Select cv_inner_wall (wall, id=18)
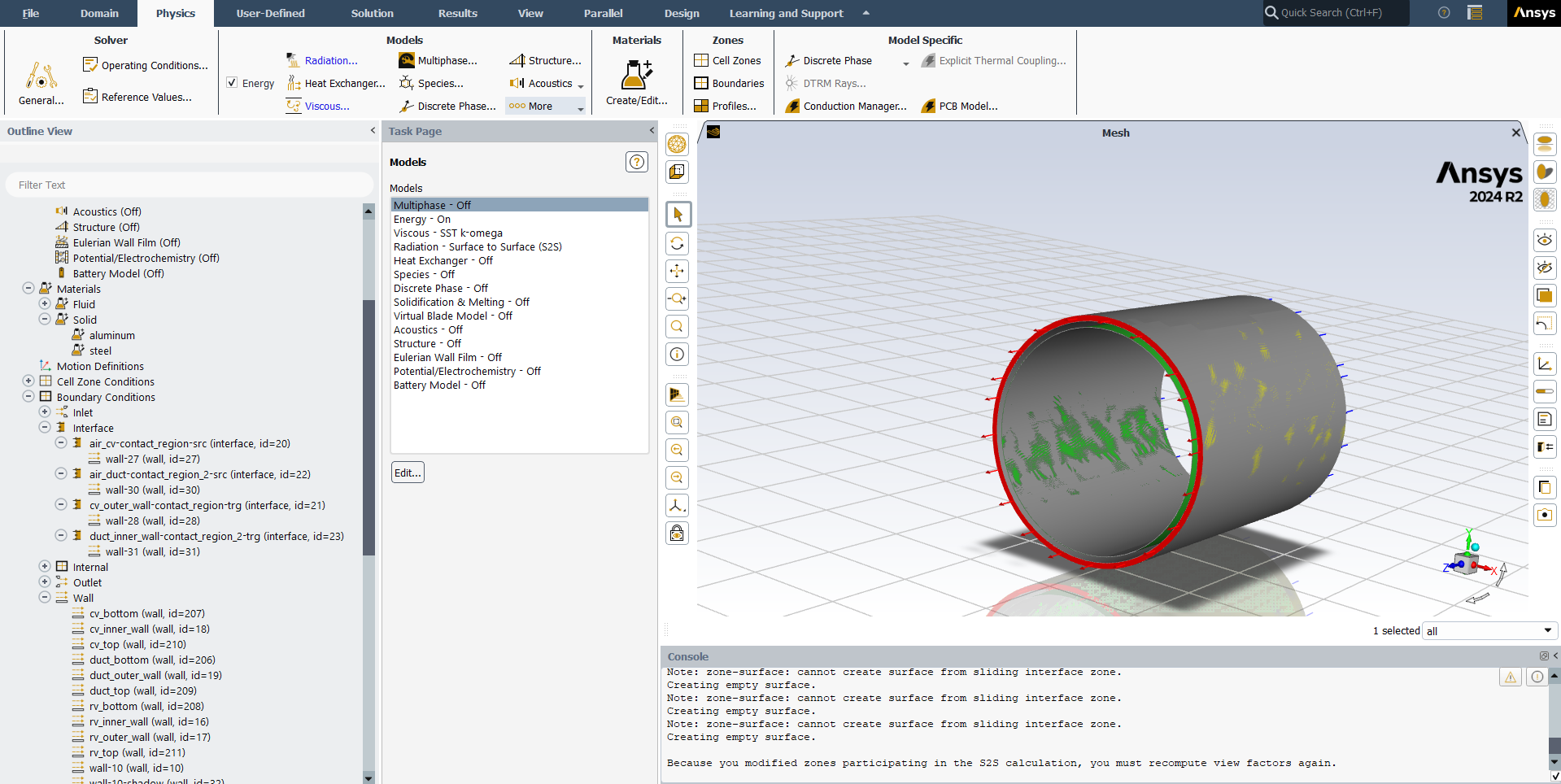This screenshot has width=1561, height=784. (150, 629)
